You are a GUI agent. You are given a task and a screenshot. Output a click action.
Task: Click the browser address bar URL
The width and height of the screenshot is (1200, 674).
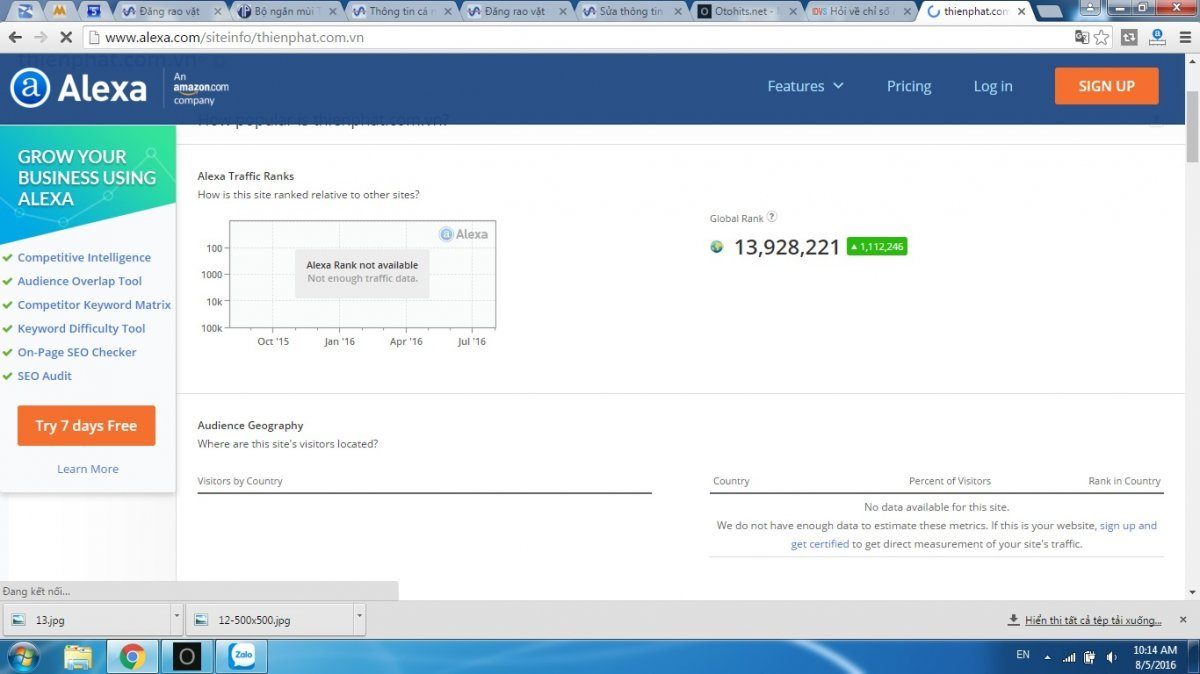coord(234,37)
